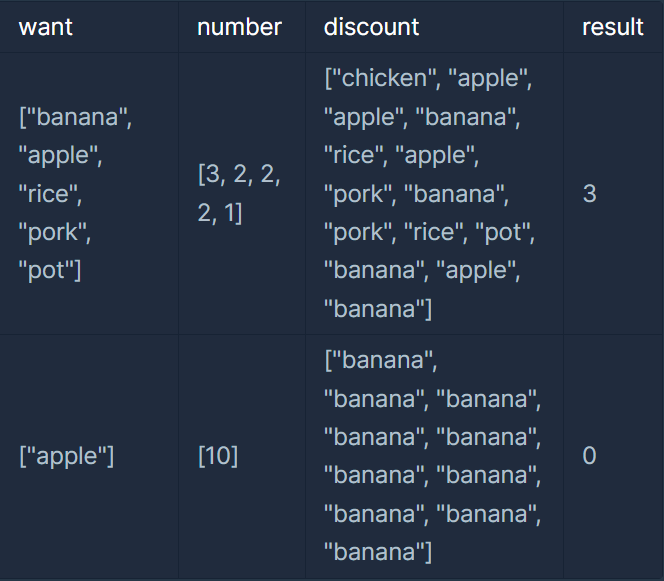Click the discount cell starting with "chicken"
This screenshot has height=581, width=664.
pos(434,194)
